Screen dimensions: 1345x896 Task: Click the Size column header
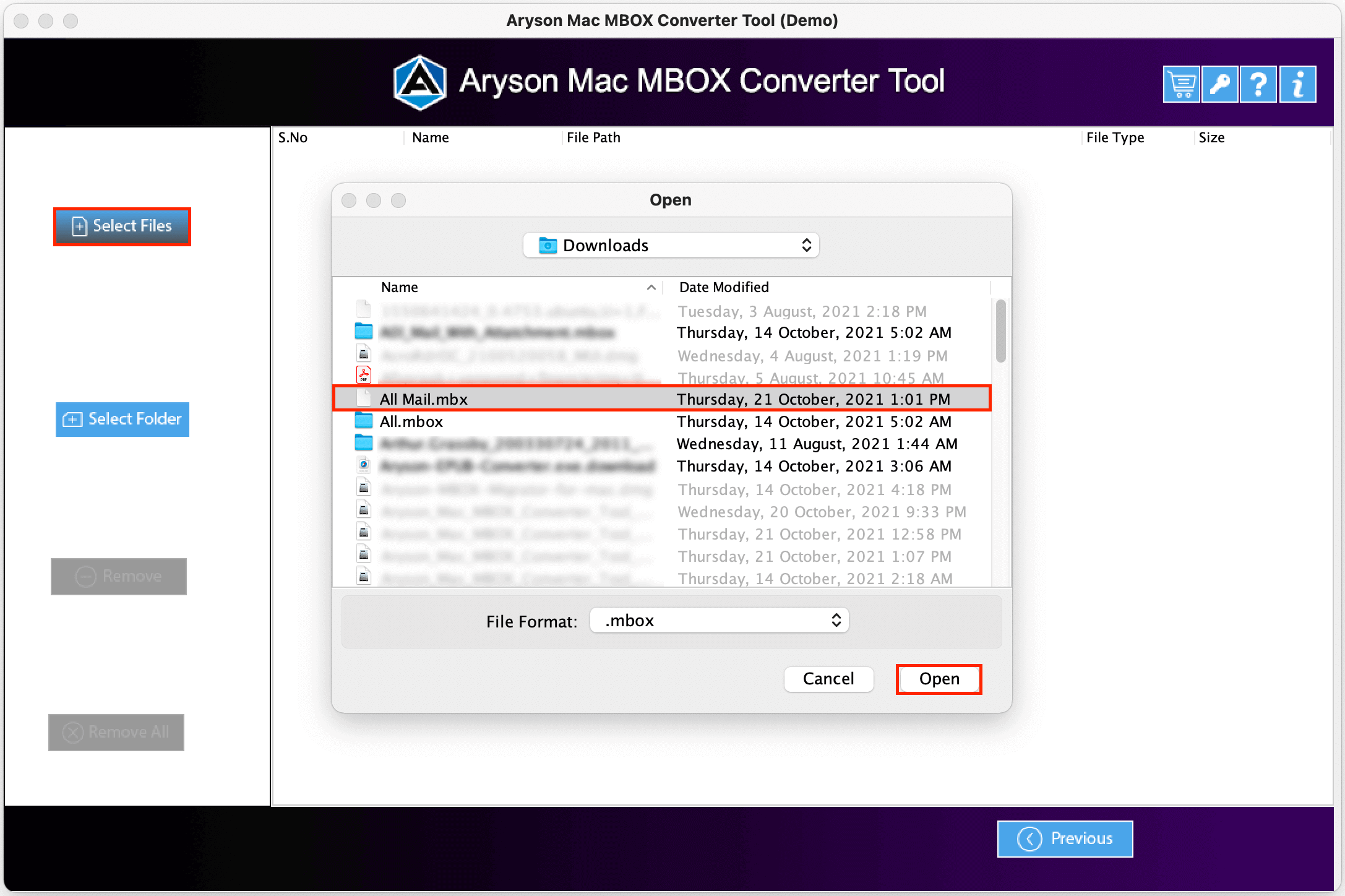point(1211,137)
